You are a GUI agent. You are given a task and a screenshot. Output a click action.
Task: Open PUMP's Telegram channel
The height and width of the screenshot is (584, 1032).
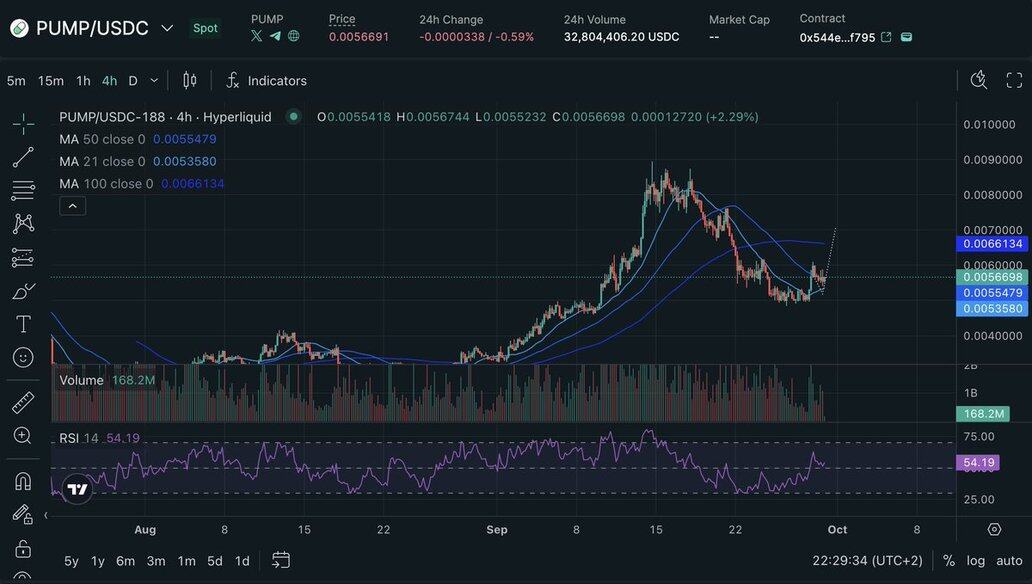click(275, 36)
